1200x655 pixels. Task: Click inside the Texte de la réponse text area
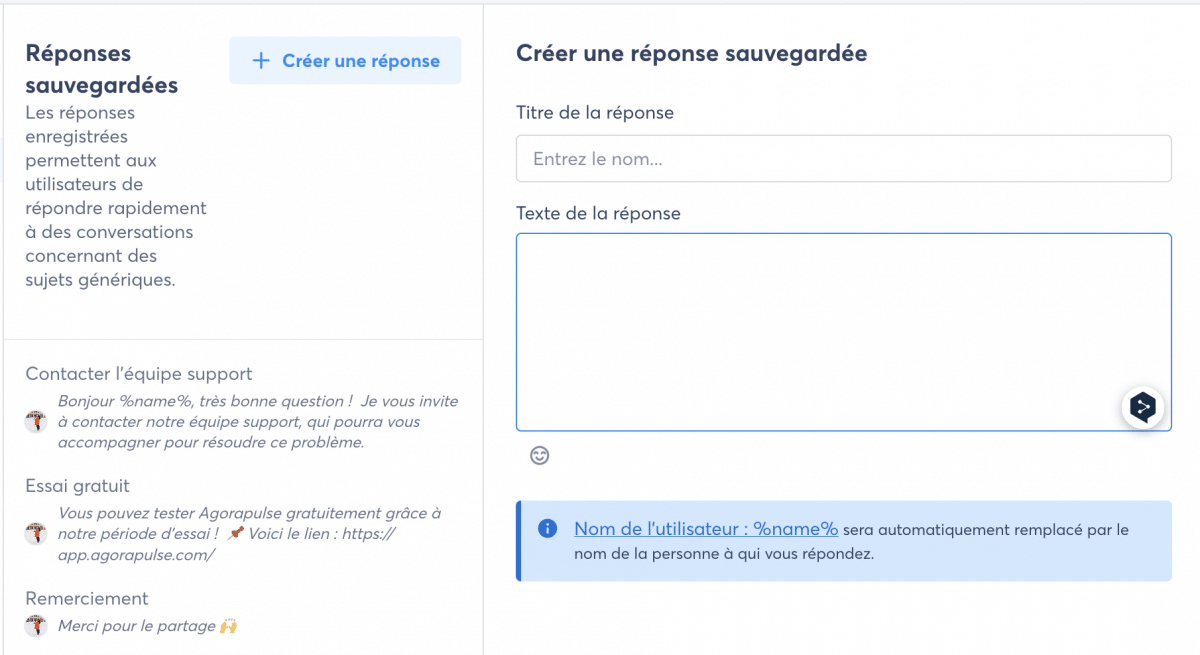843,330
